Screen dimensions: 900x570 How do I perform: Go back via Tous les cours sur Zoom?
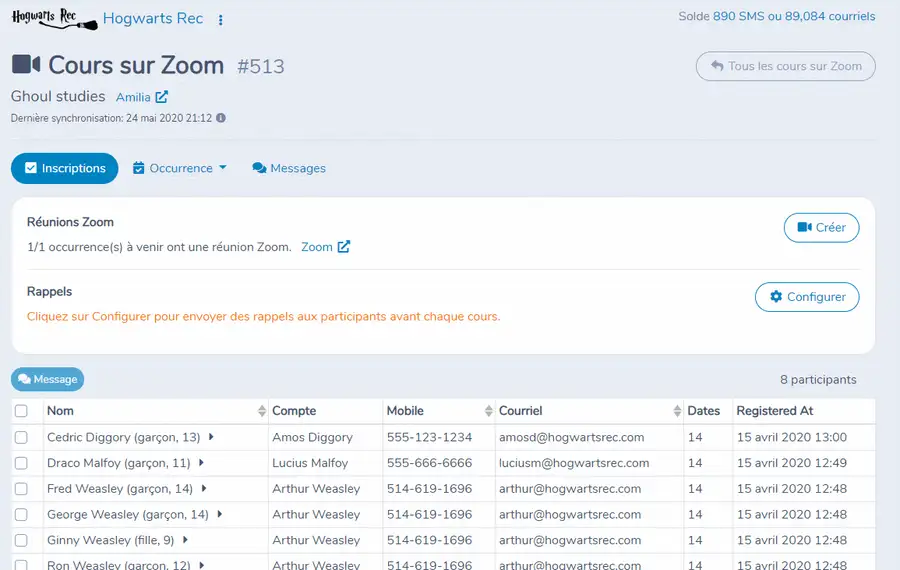[786, 66]
